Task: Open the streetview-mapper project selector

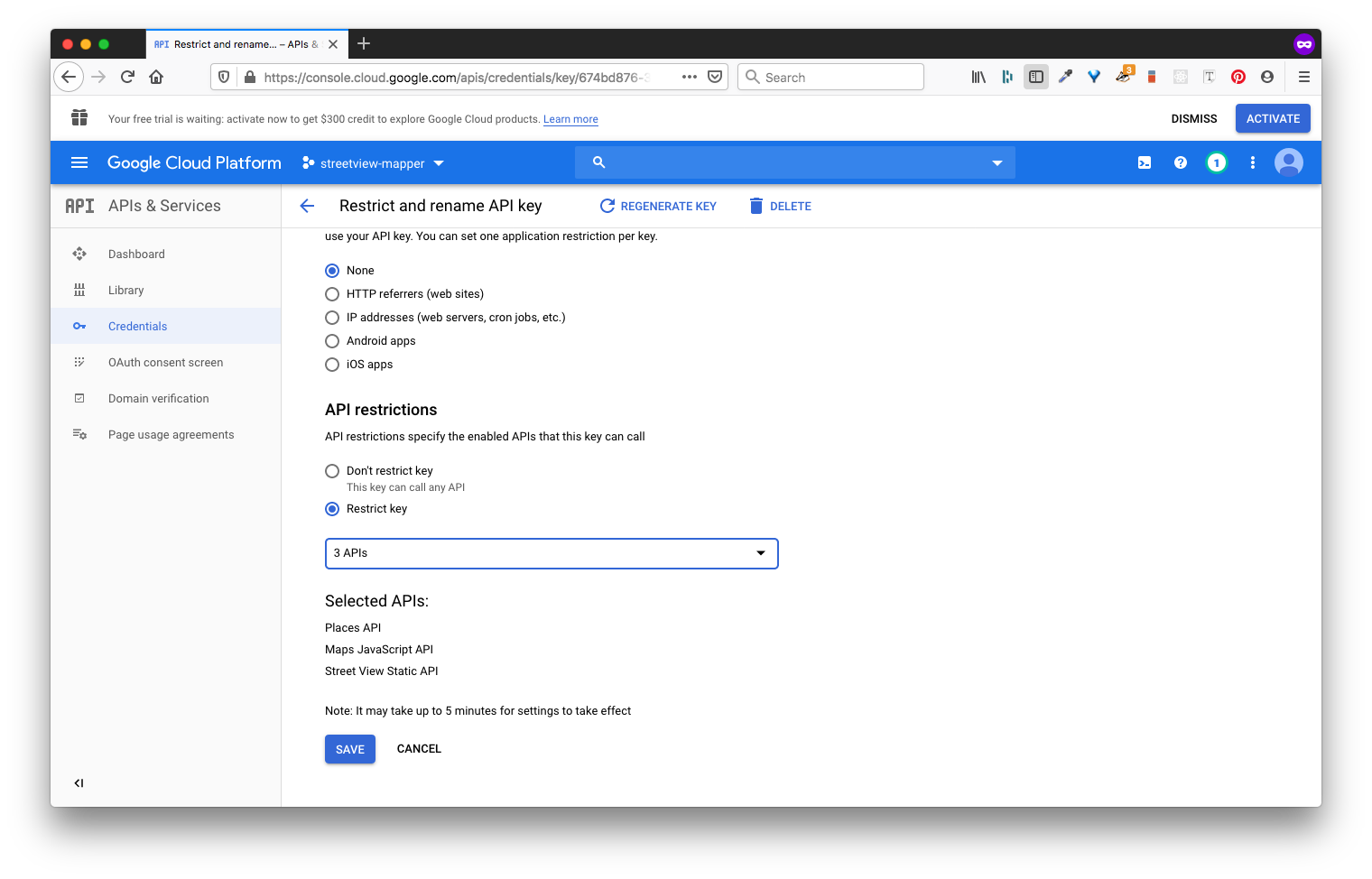Action: click(374, 163)
